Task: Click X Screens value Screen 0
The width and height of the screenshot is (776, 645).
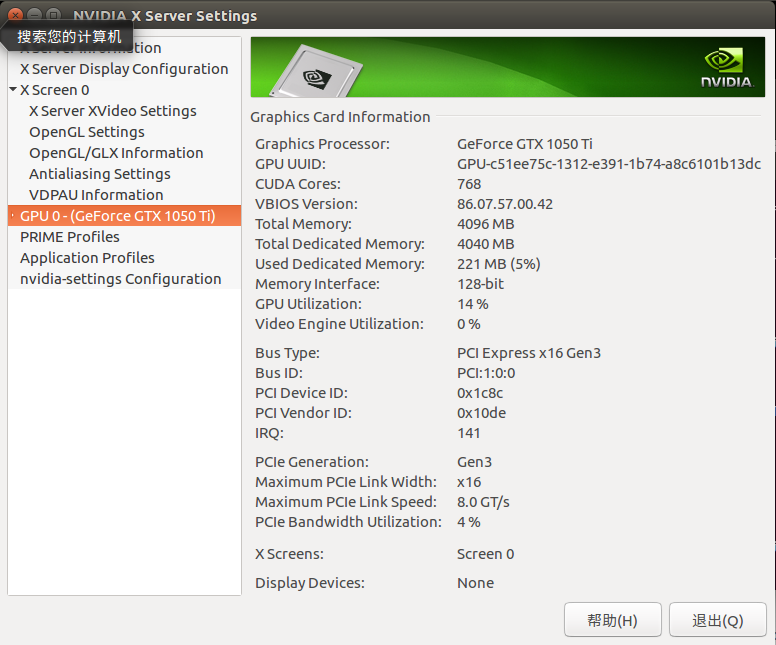Action: click(485, 554)
